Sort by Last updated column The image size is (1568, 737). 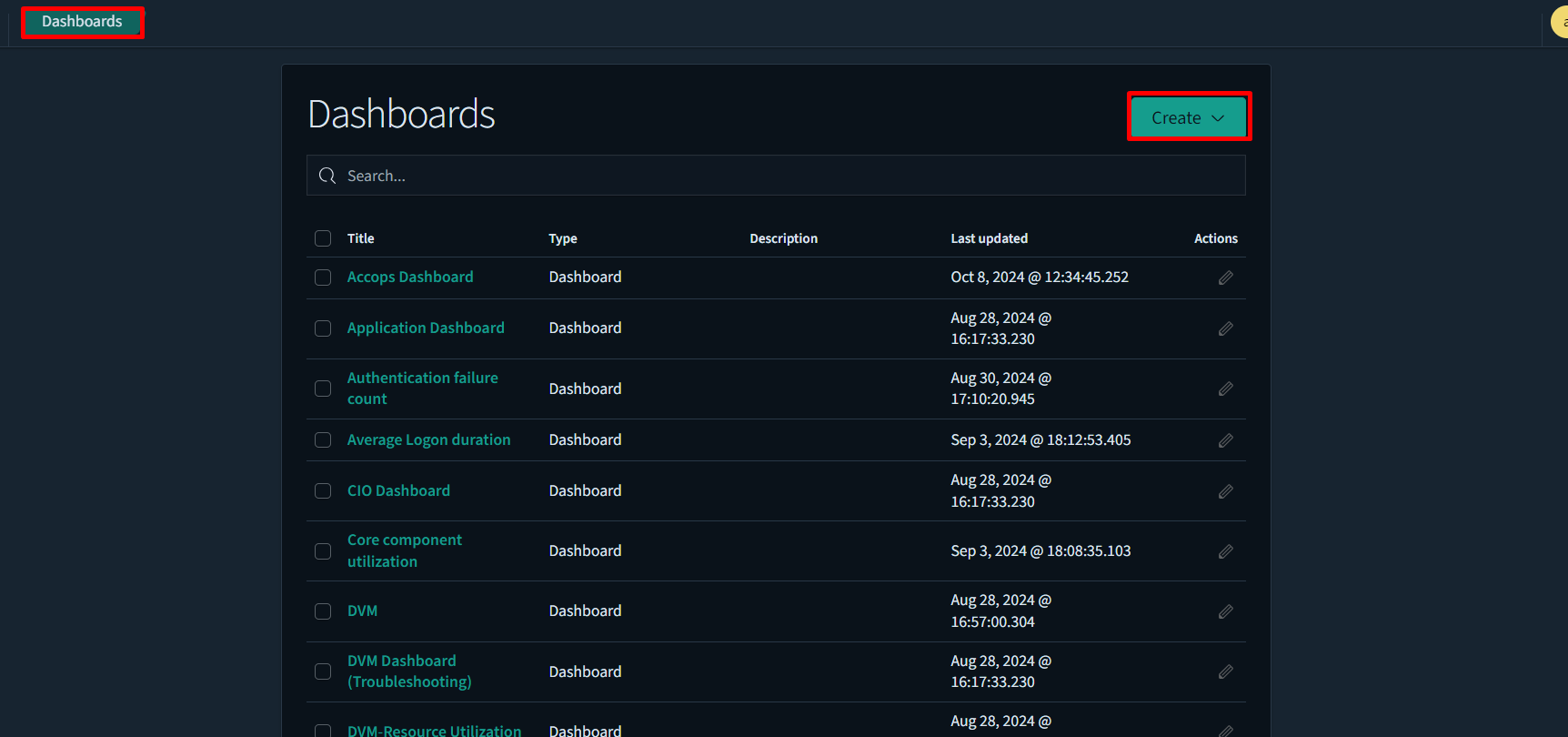tap(989, 238)
